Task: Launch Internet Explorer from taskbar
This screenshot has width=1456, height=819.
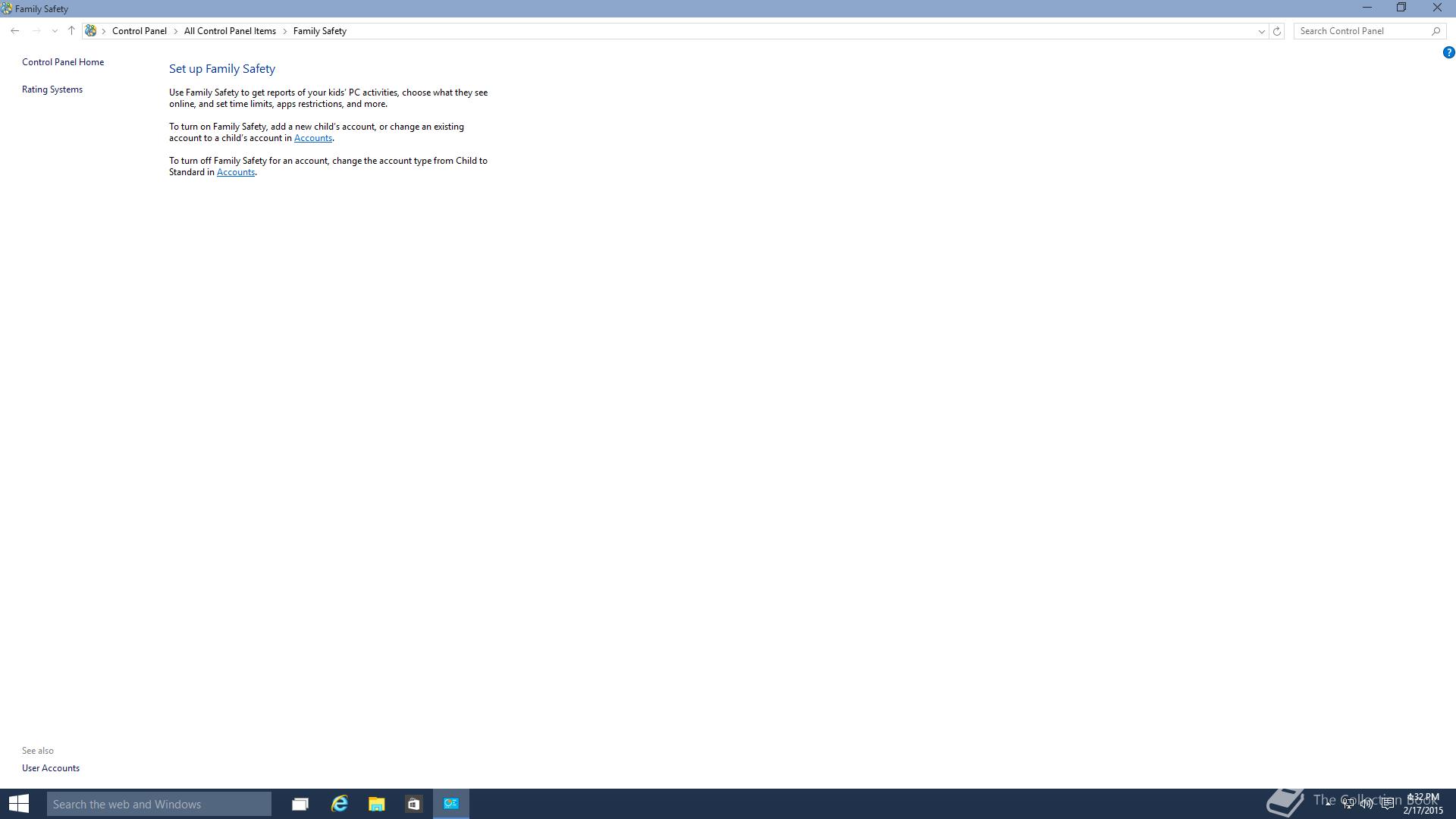Action: point(339,804)
